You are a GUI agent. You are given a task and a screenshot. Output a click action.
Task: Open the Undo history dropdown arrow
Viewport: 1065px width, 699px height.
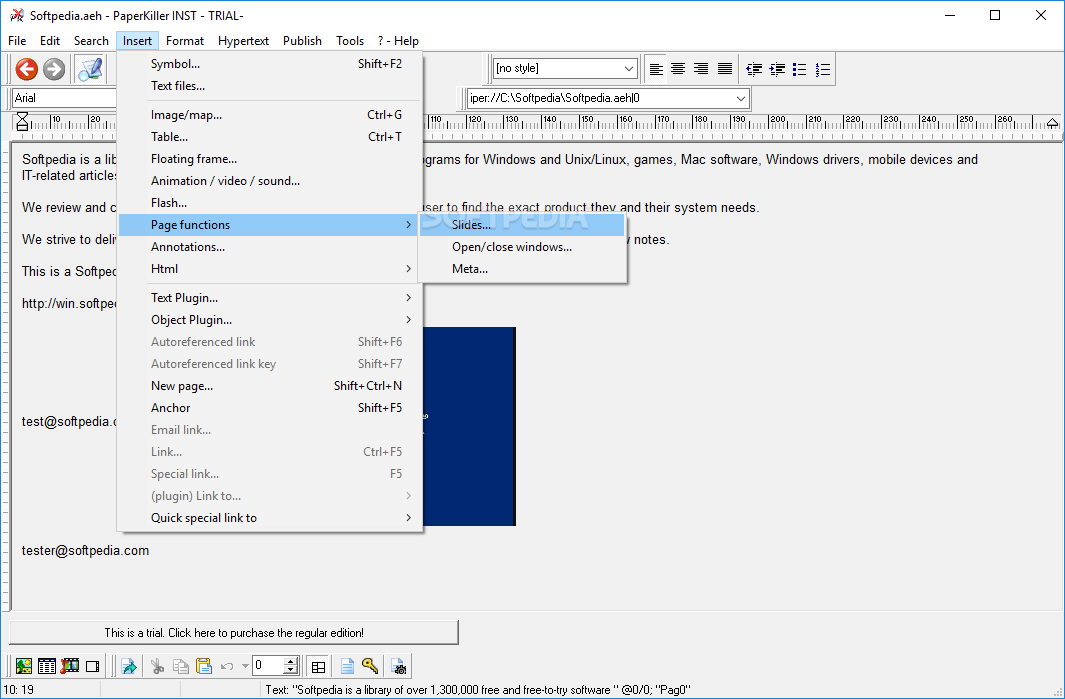tap(245, 666)
